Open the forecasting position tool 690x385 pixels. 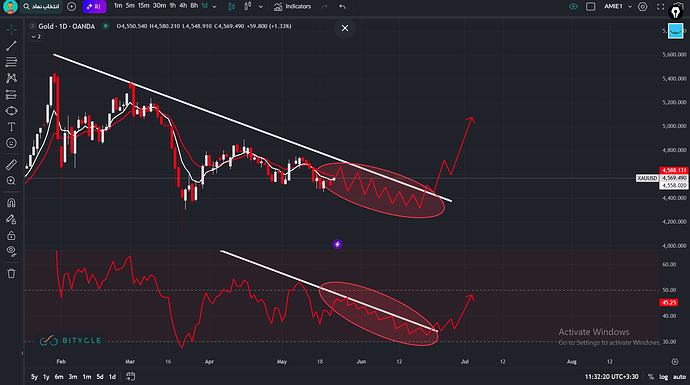point(11,95)
